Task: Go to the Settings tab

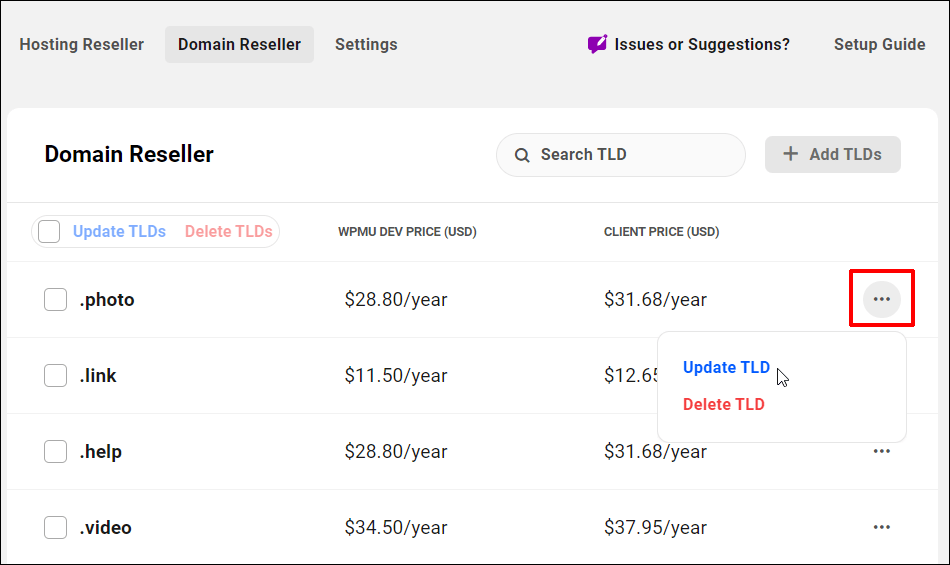Action: coord(366,44)
